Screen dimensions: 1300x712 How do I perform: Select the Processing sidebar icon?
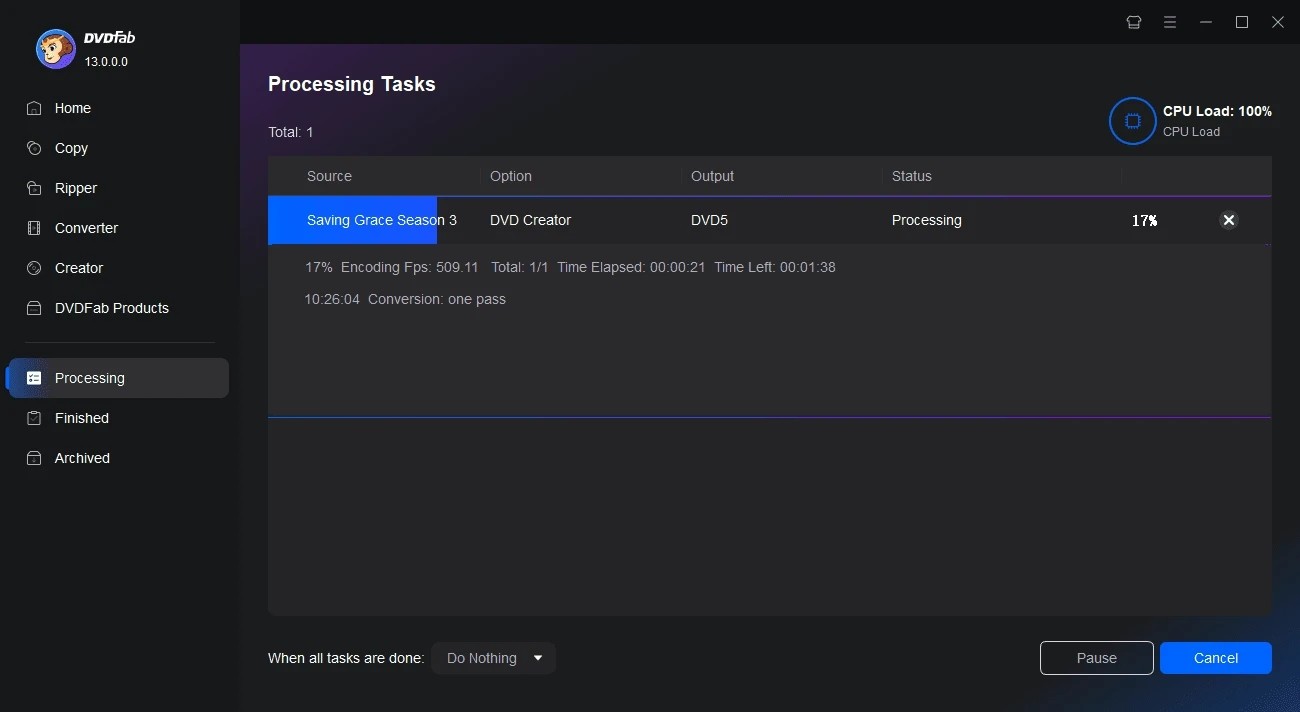pyautogui.click(x=34, y=378)
